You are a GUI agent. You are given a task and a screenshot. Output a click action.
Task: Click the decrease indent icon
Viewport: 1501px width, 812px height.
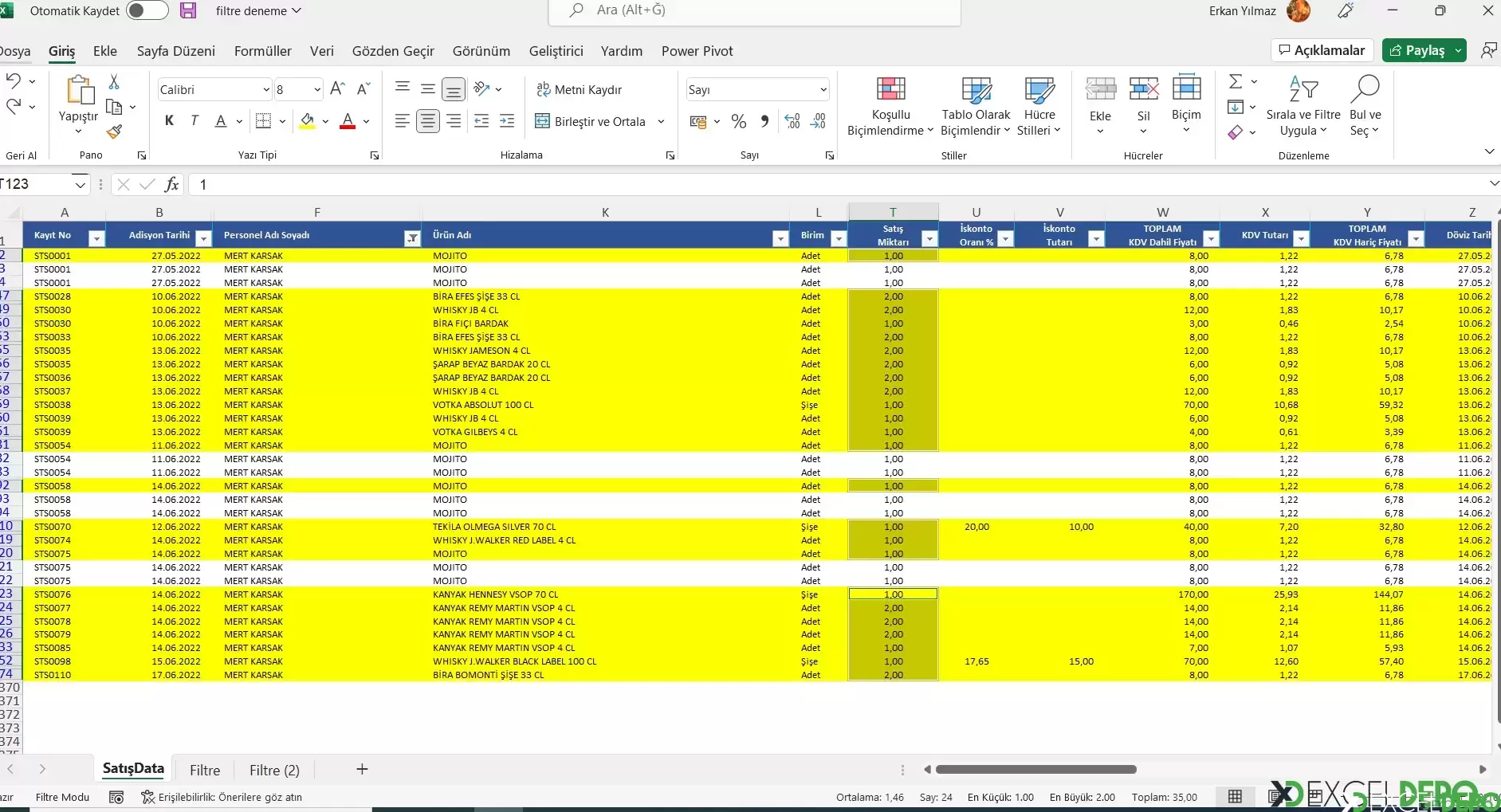tap(481, 121)
